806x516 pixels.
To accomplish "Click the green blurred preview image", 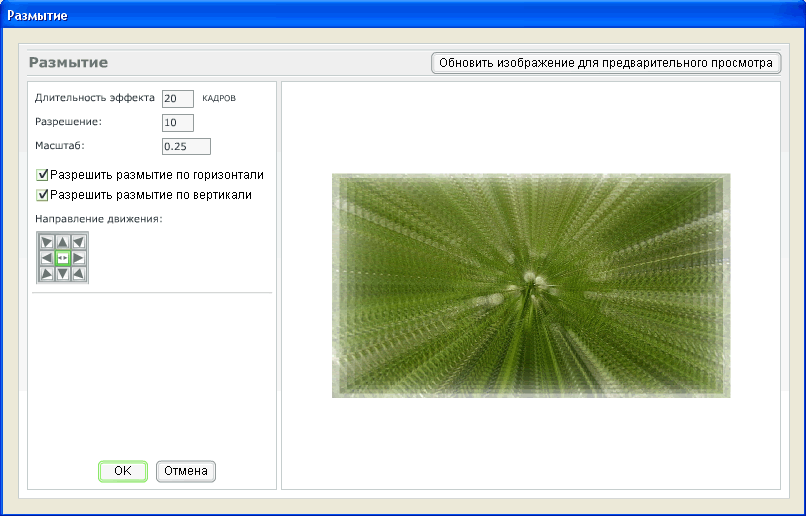I will point(531,286).
